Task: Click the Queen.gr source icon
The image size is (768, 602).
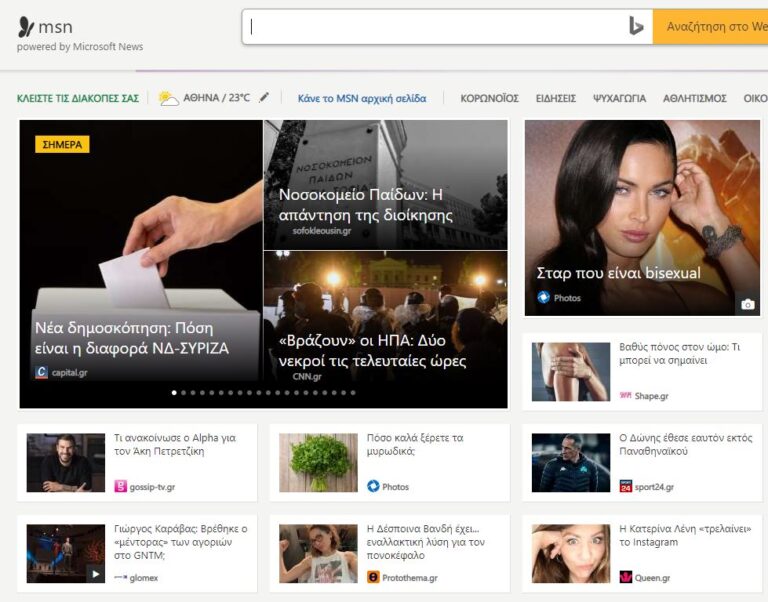Action: (625, 578)
